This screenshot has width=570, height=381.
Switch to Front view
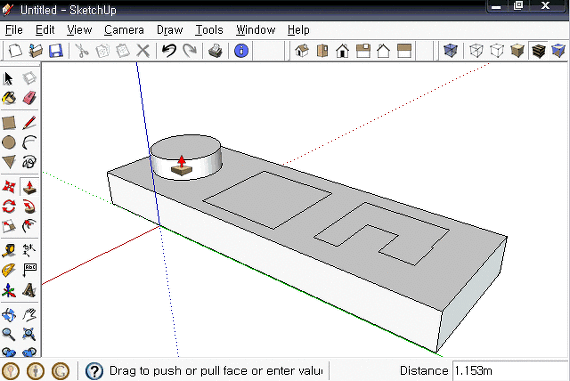pyautogui.click(x=342, y=51)
